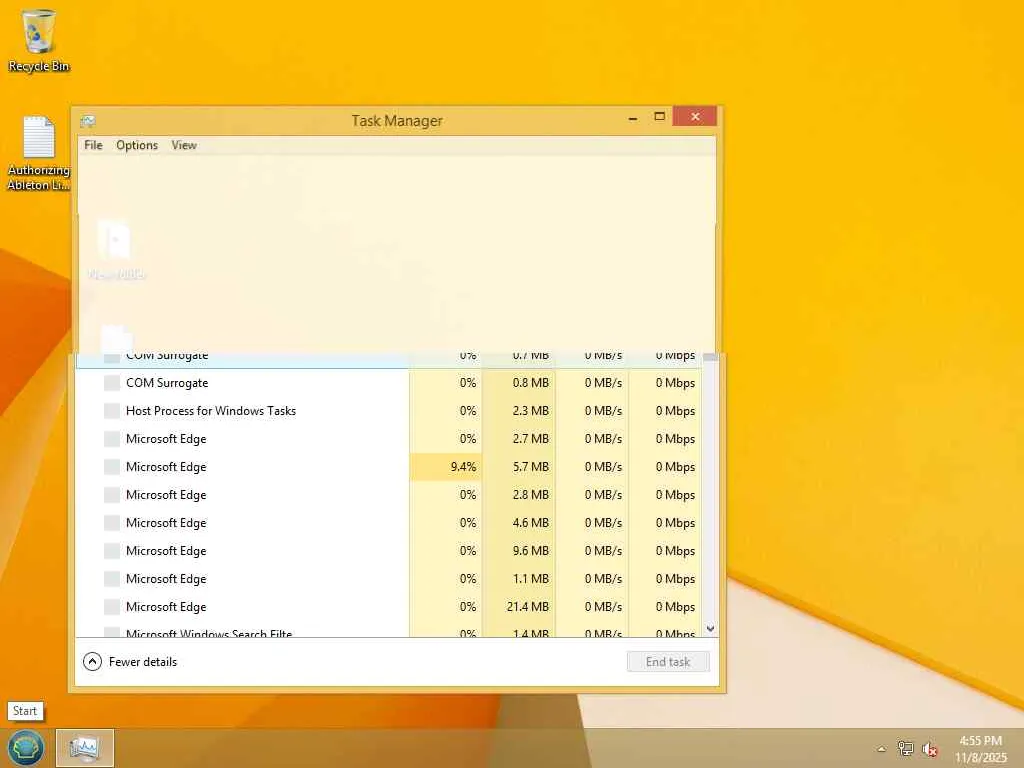Open the Options menu in Task Manager
The image size is (1024, 768).
pos(136,145)
